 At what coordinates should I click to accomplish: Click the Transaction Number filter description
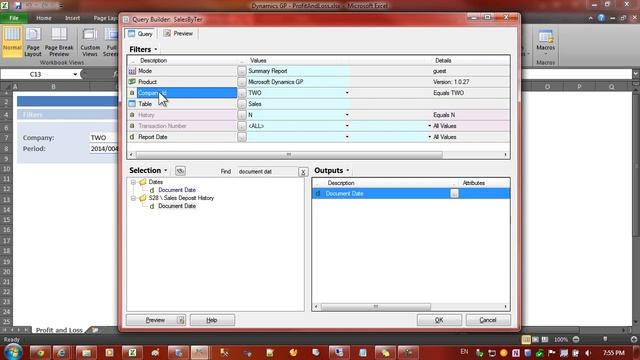[x=162, y=126]
